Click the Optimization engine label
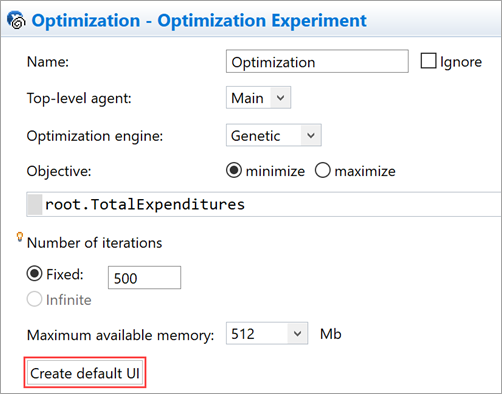 pyautogui.click(x=95, y=136)
